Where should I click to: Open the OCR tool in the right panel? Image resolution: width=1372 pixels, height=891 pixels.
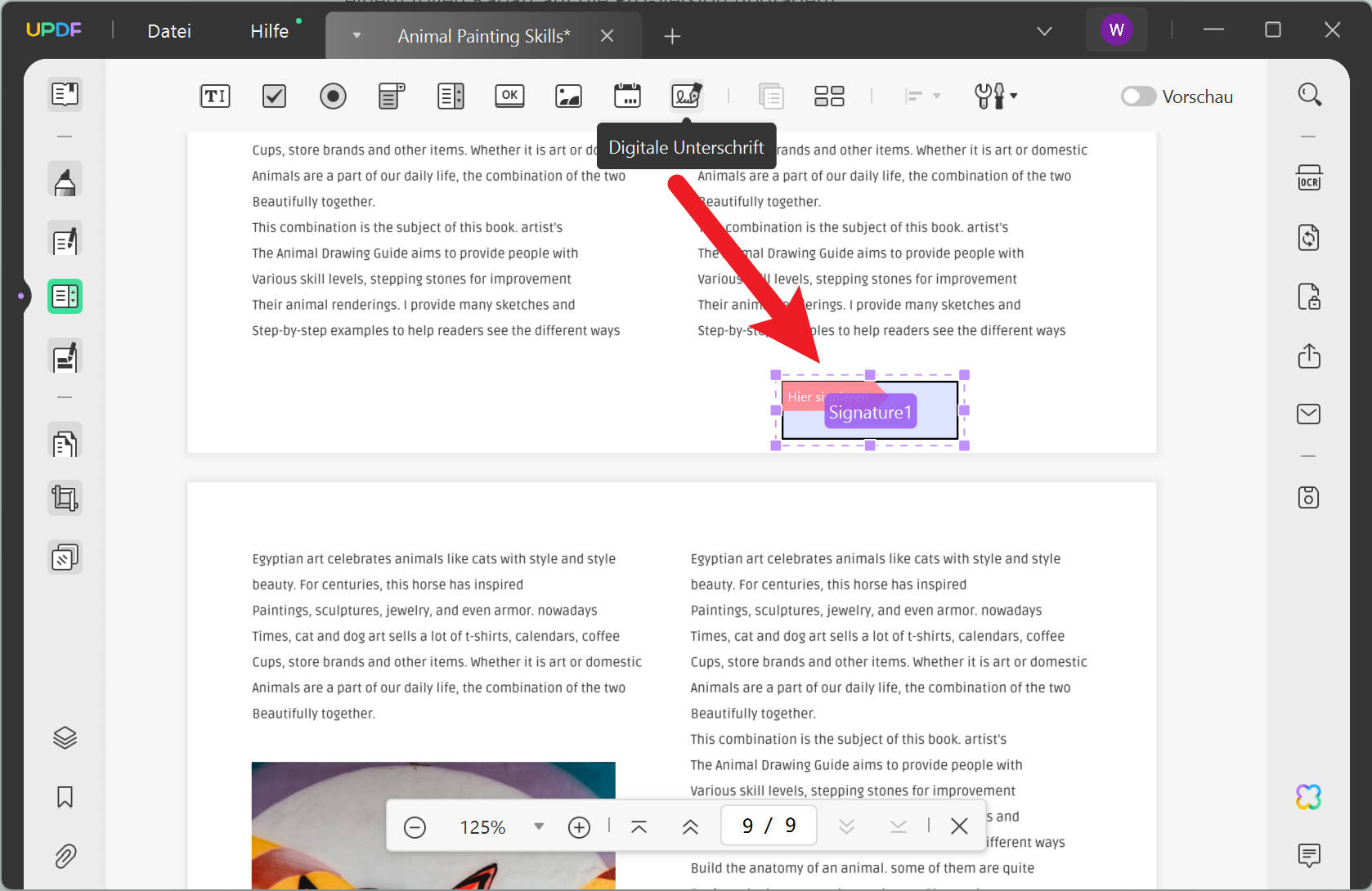point(1308,177)
